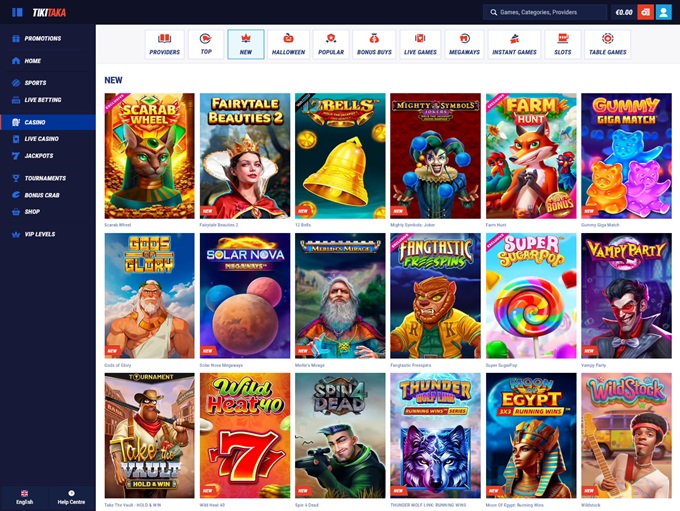Launch the Scarab Wheel game
Image resolution: width=680 pixels, height=511 pixels.
[149, 156]
